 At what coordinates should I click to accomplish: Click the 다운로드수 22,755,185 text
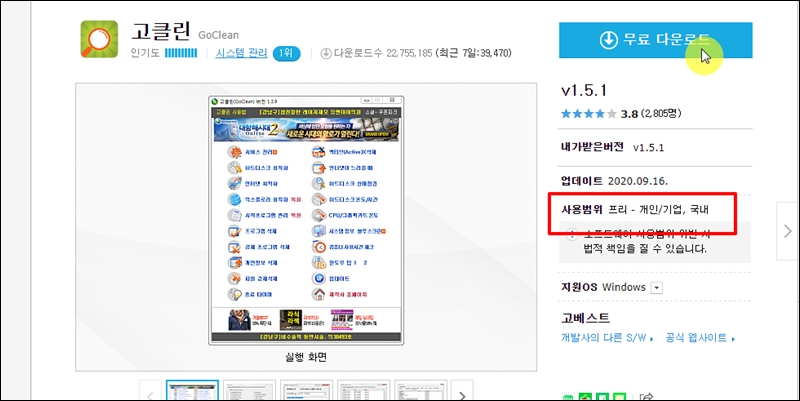[383, 53]
